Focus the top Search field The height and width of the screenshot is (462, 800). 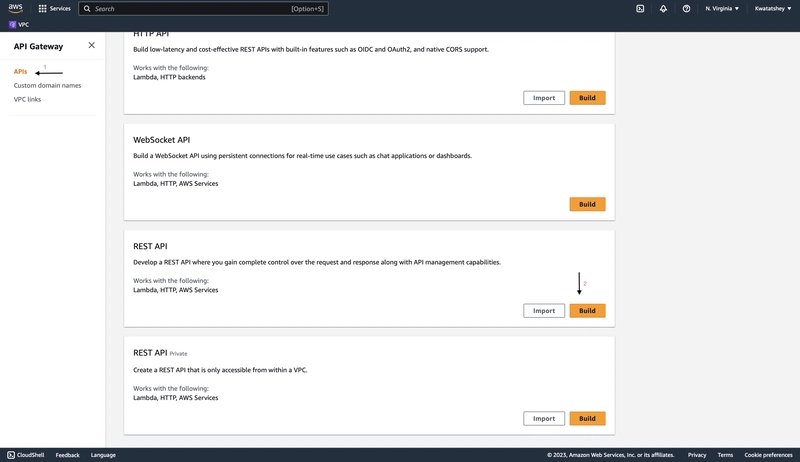click(203, 9)
